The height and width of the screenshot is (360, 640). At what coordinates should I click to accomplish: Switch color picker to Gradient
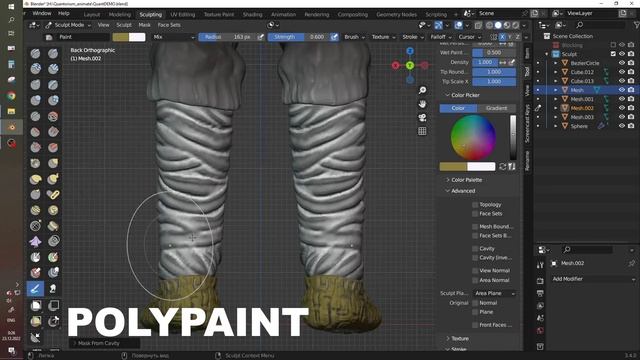[x=496, y=108]
